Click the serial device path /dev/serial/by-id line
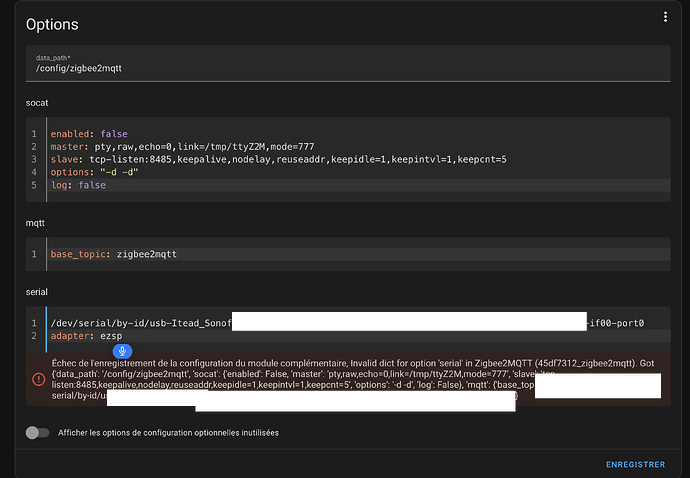690x478 pixels. point(140,323)
